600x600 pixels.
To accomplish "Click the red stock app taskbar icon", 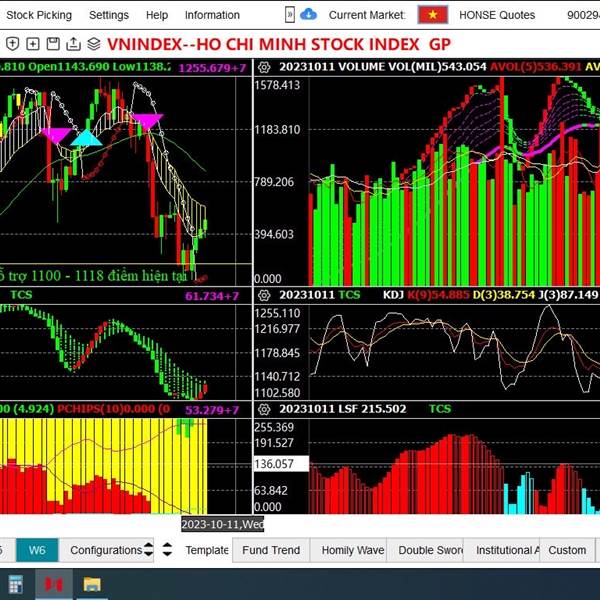I will (x=54, y=584).
